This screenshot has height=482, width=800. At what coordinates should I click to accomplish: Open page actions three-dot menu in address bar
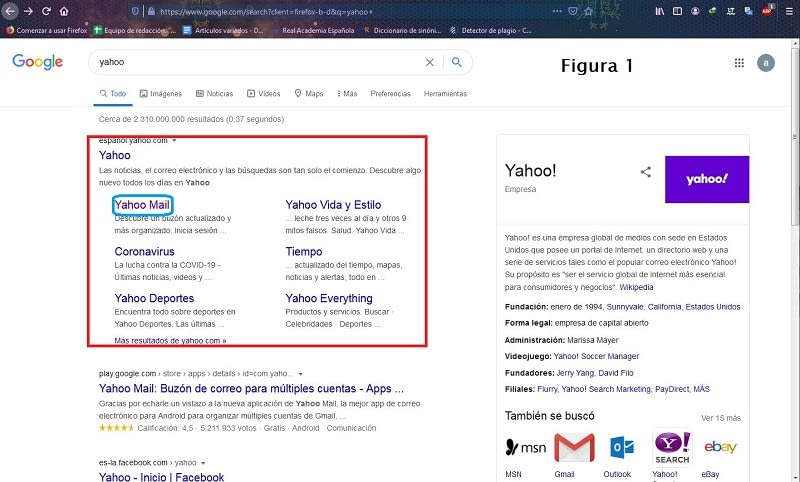pos(557,11)
